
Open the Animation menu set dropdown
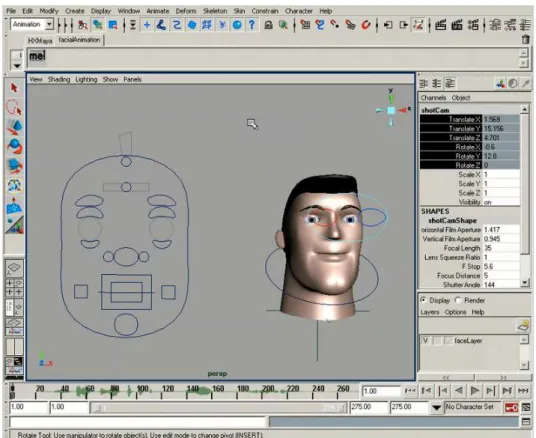click(x=50, y=24)
